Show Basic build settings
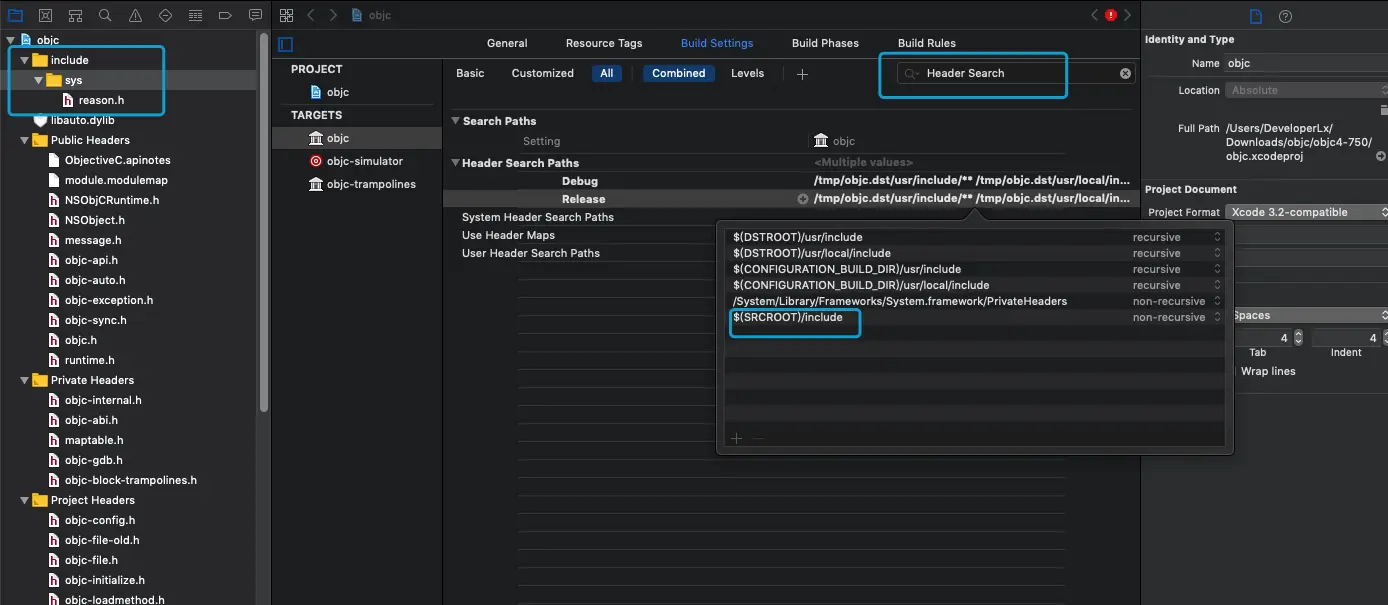The width and height of the screenshot is (1388, 605). pyautogui.click(x=470, y=73)
